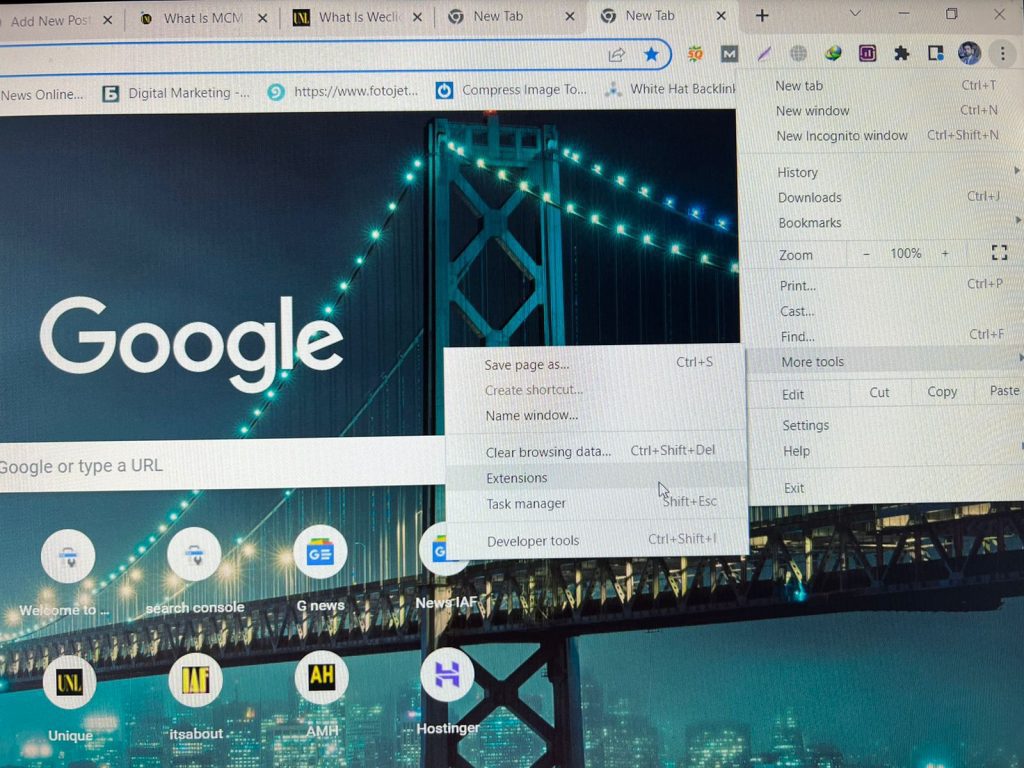The height and width of the screenshot is (768, 1024).
Task: Click the Copy button in Edit row
Action: tap(941, 392)
